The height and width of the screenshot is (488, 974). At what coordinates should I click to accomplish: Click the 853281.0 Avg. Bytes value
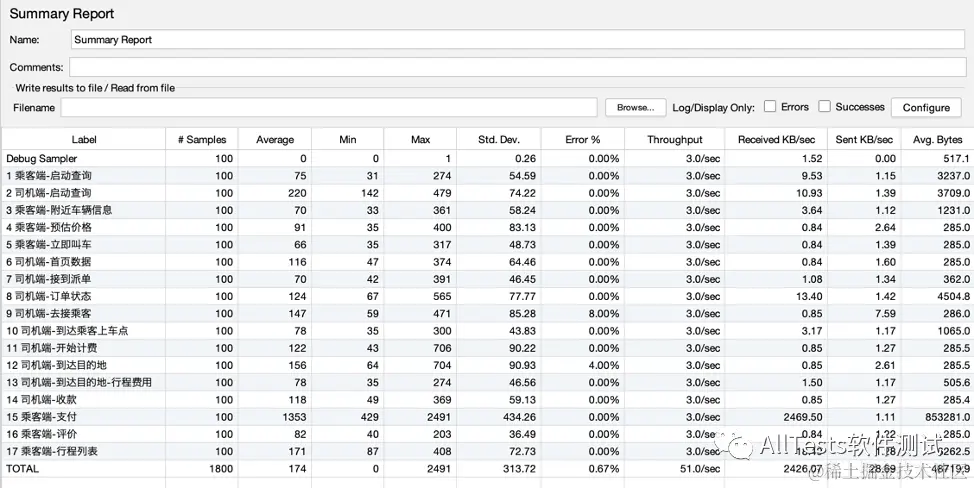tap(947, 417)
